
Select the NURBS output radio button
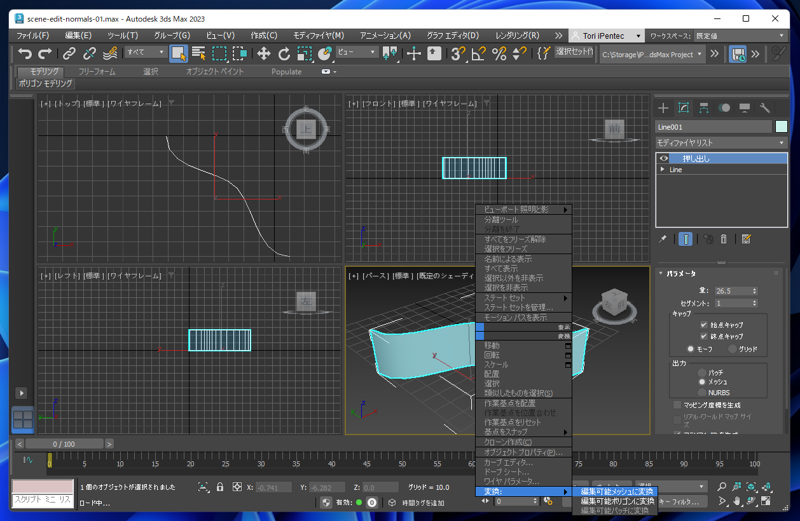click(702, 392)
